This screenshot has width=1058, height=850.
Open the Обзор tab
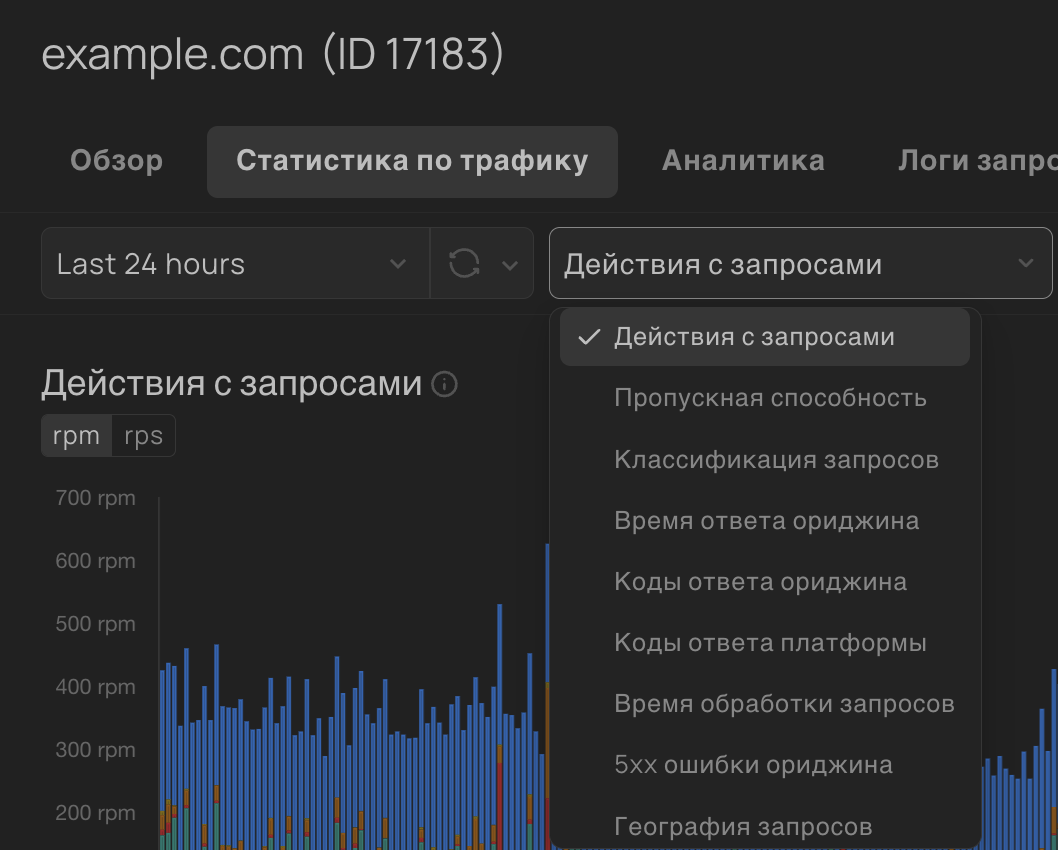tap(116, 161)
